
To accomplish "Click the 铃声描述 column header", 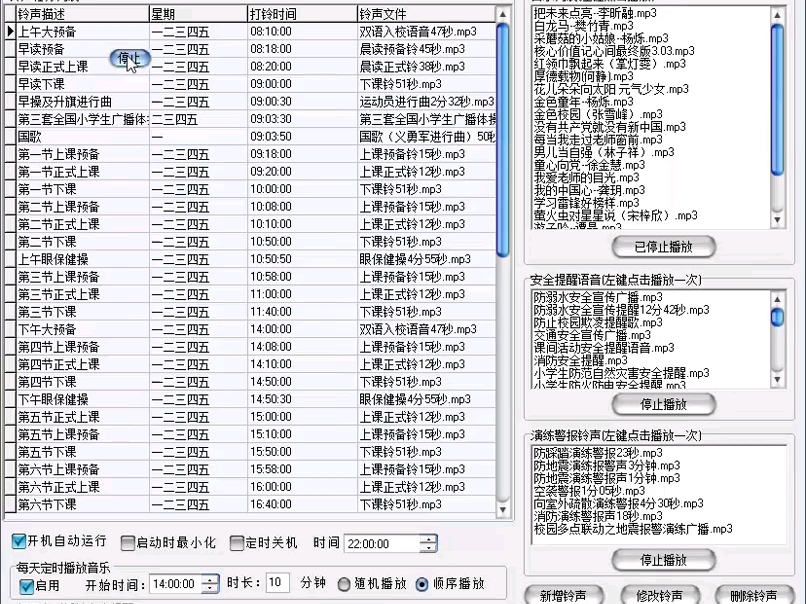I will tap(82, 14).
